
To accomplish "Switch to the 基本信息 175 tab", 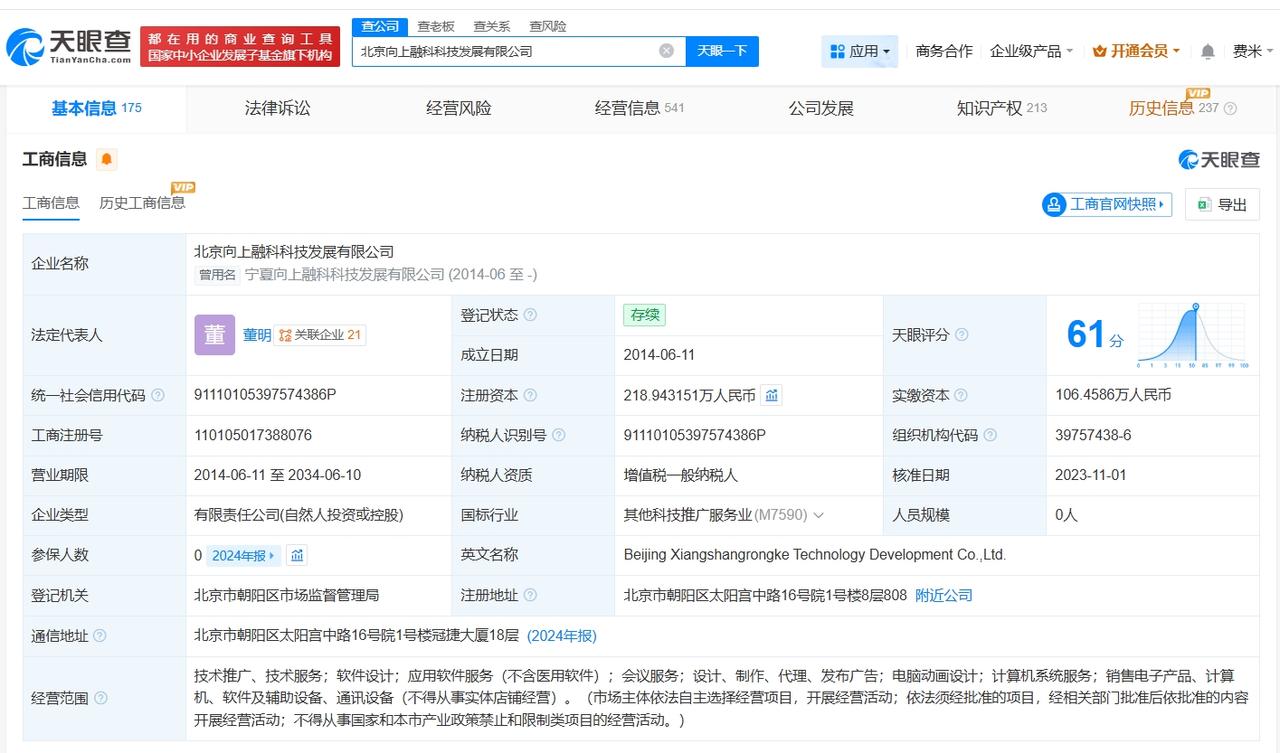I will [96, 108].
